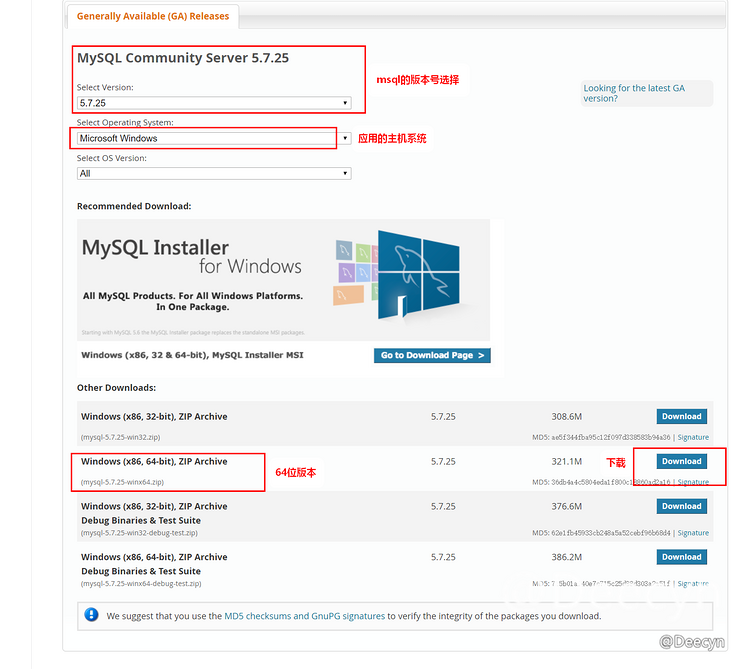
Task: Select filename (mysql-5.7.25-winx64-debug-test.zip)
Action: tap(141, 584)
